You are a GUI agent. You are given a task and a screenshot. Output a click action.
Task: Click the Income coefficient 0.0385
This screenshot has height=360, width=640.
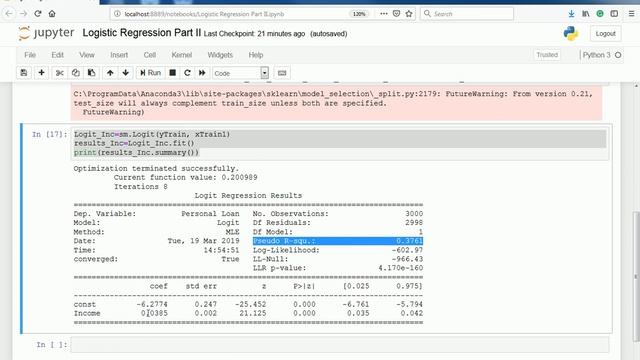tap(154, 313)
